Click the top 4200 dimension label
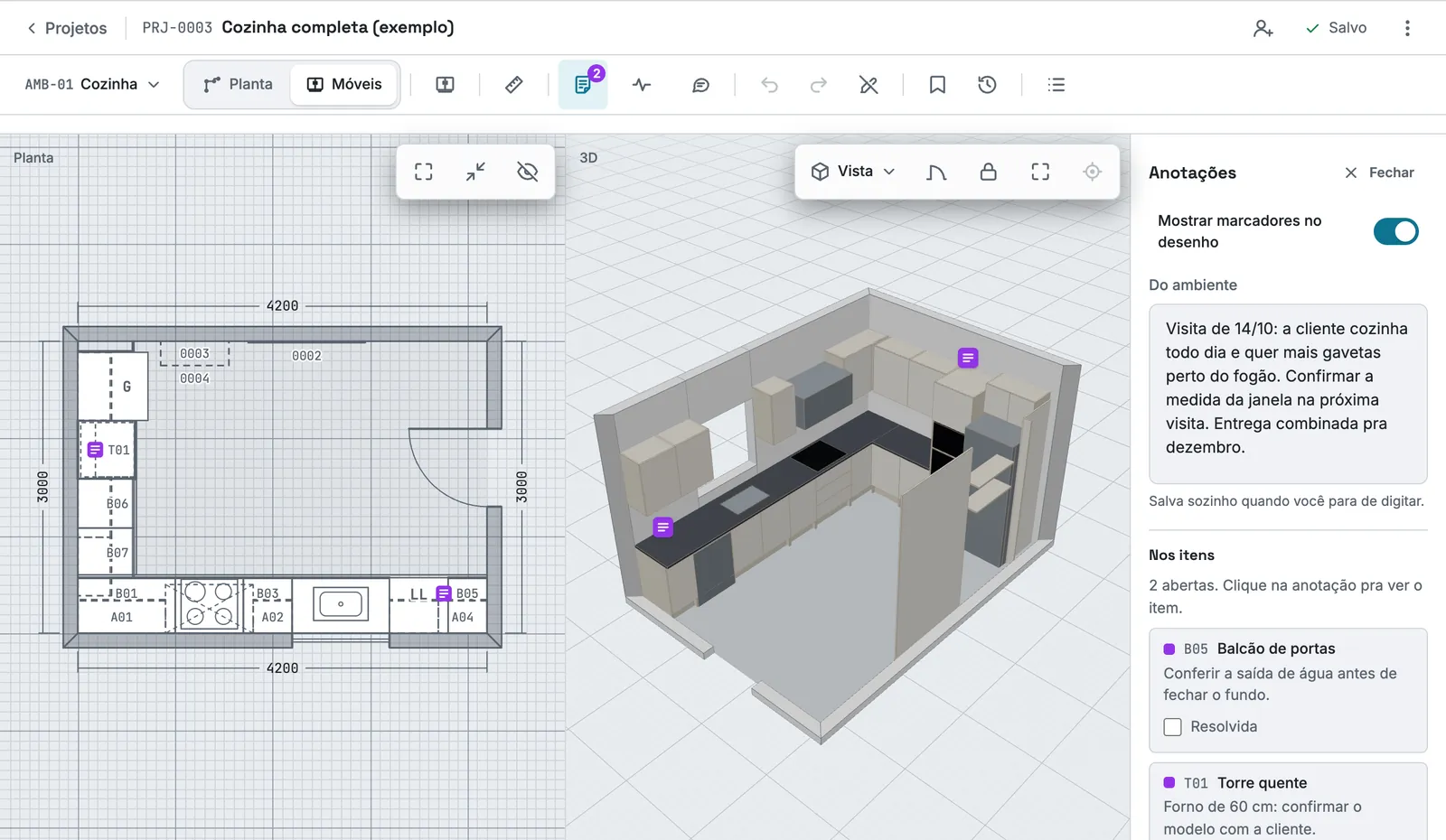This screenshot has height=840, width=1446. point(282,306)
